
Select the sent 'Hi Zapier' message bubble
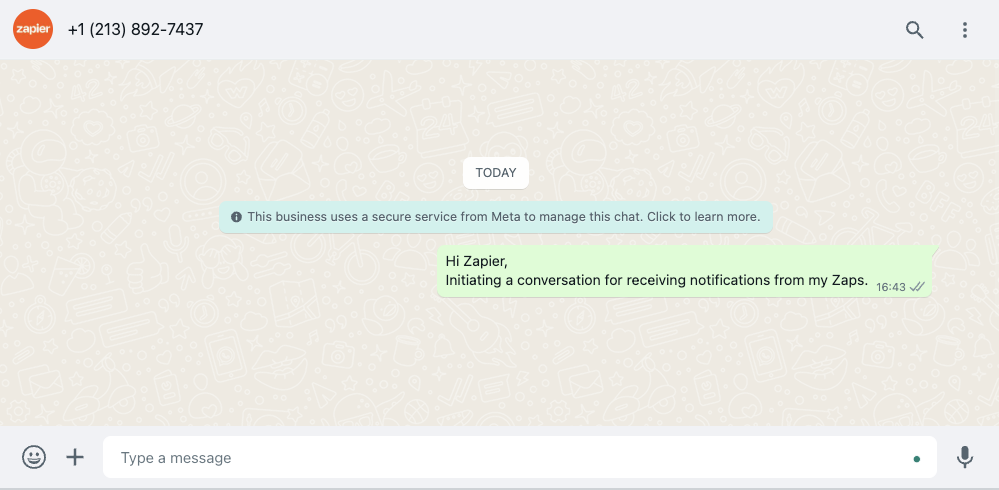point(684,271)
